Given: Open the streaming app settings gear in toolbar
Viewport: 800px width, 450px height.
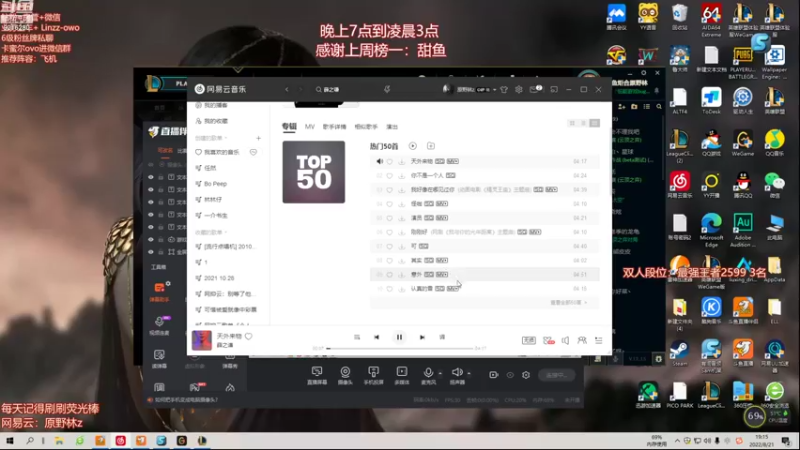Looking at the screenshot, I should coord(526,375).
